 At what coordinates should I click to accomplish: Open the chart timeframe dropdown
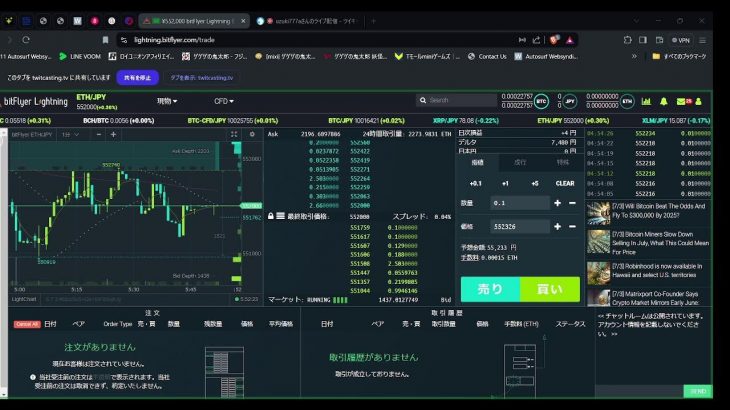(x=70, y=134)
